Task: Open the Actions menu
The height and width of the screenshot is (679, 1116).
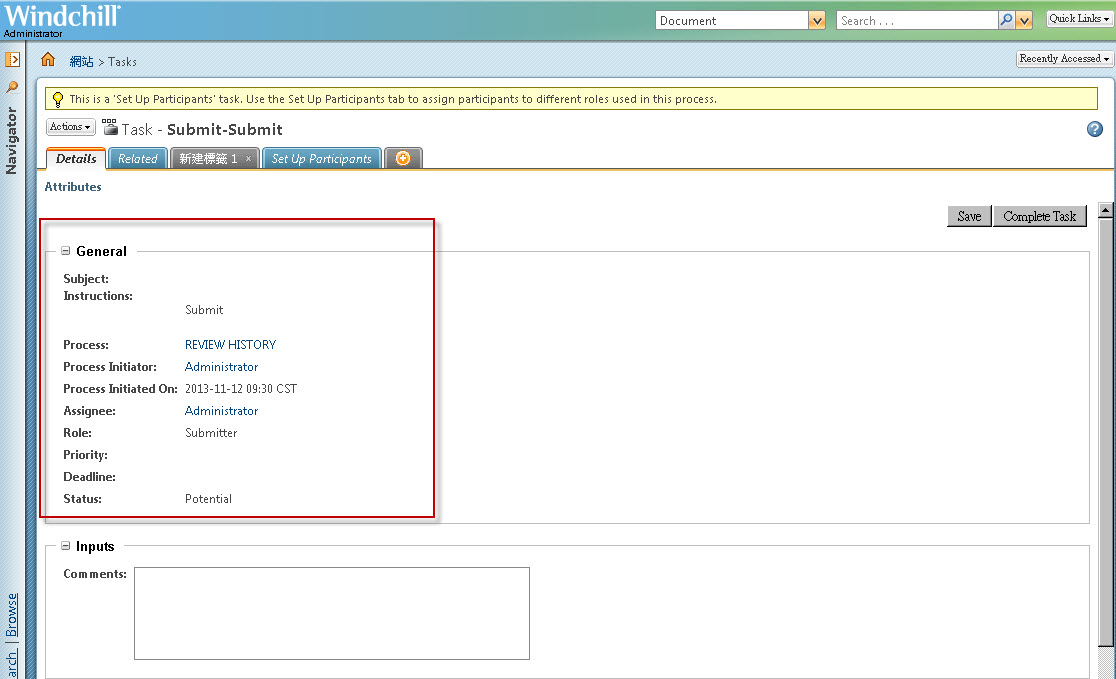Action: tap(70, 127)
